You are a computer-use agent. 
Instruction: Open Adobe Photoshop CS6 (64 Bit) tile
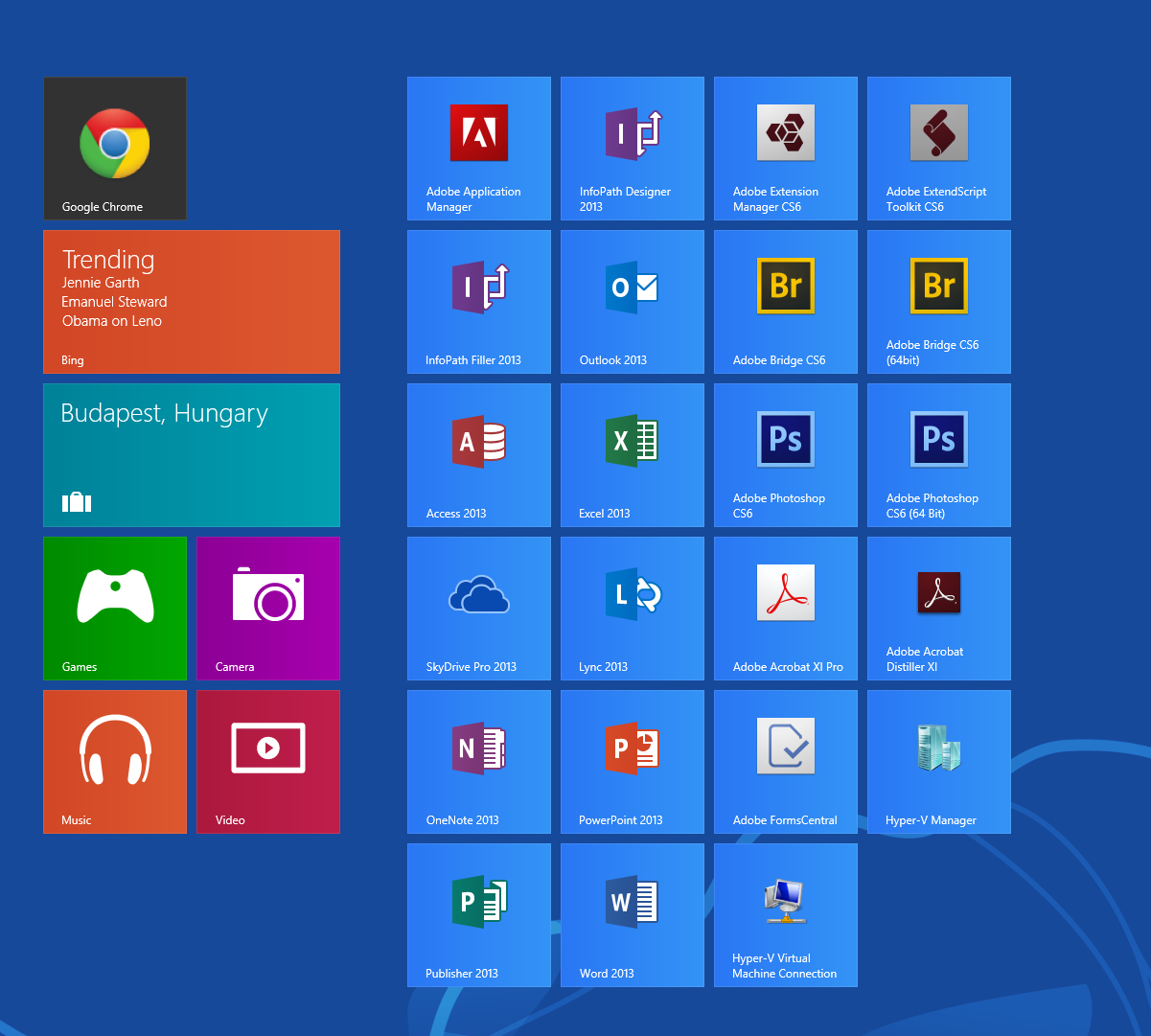coord(939,454)
